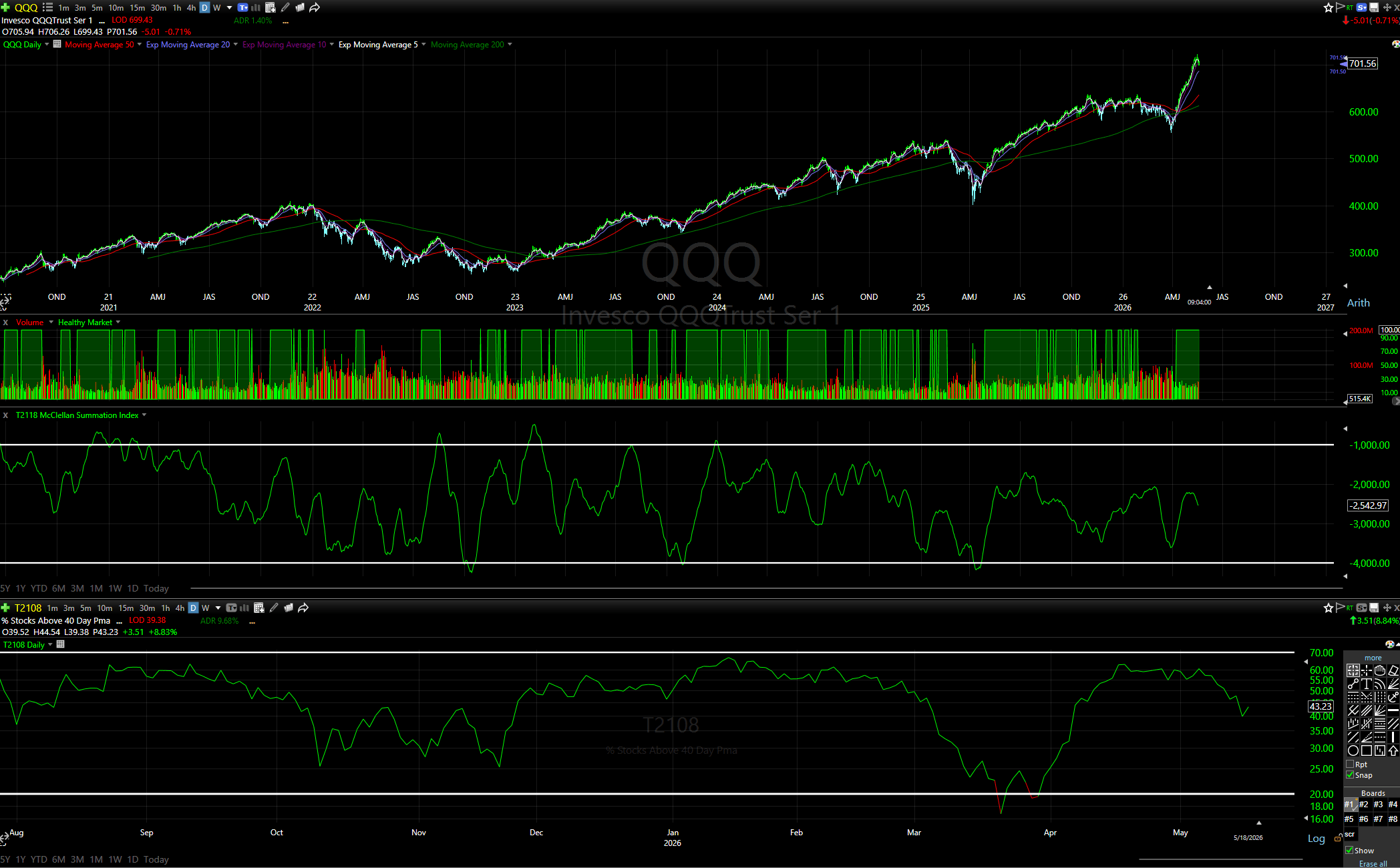The height and width of the screenshot is (868, 1400).
Task: Select the Text drawing tool
Action: tap(1366, 684)
